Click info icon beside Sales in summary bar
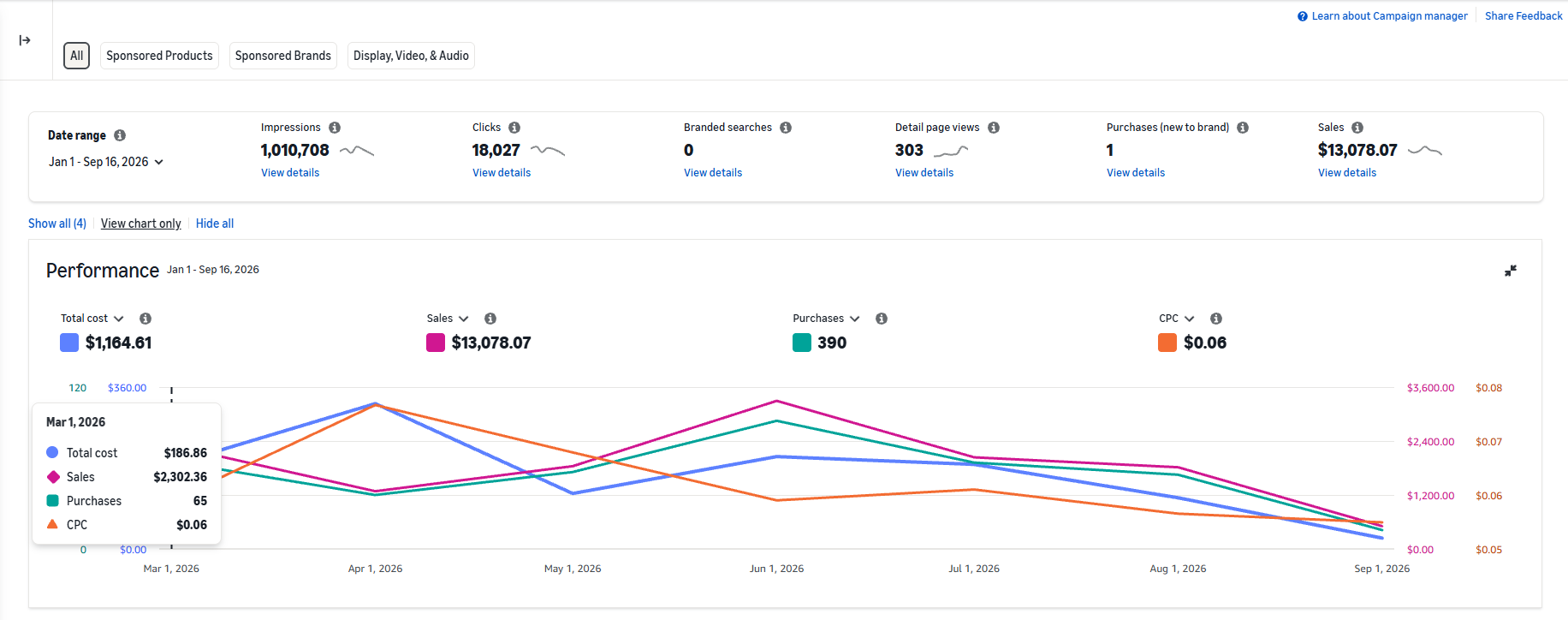This screenshot has width=1568, height=620. (x=1357, y=128)
